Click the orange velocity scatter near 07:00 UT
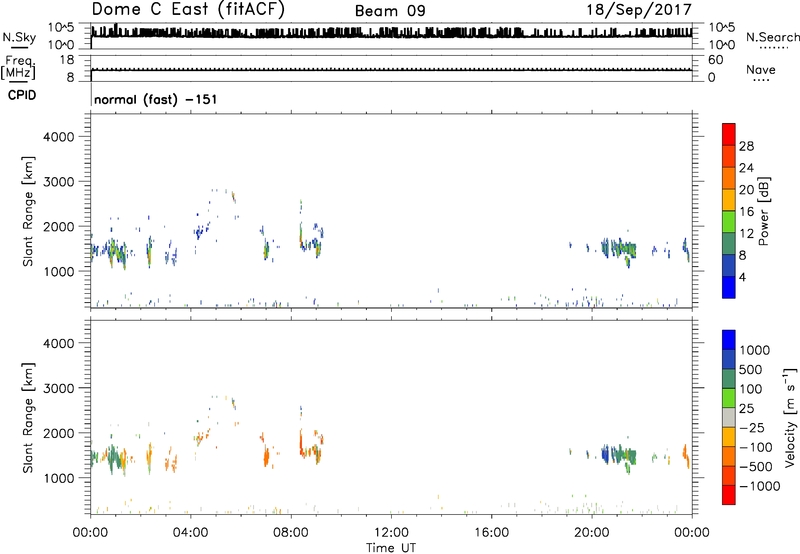Image resolution: width=800 pixels, height=554 pixels. [x=266, y=456]
